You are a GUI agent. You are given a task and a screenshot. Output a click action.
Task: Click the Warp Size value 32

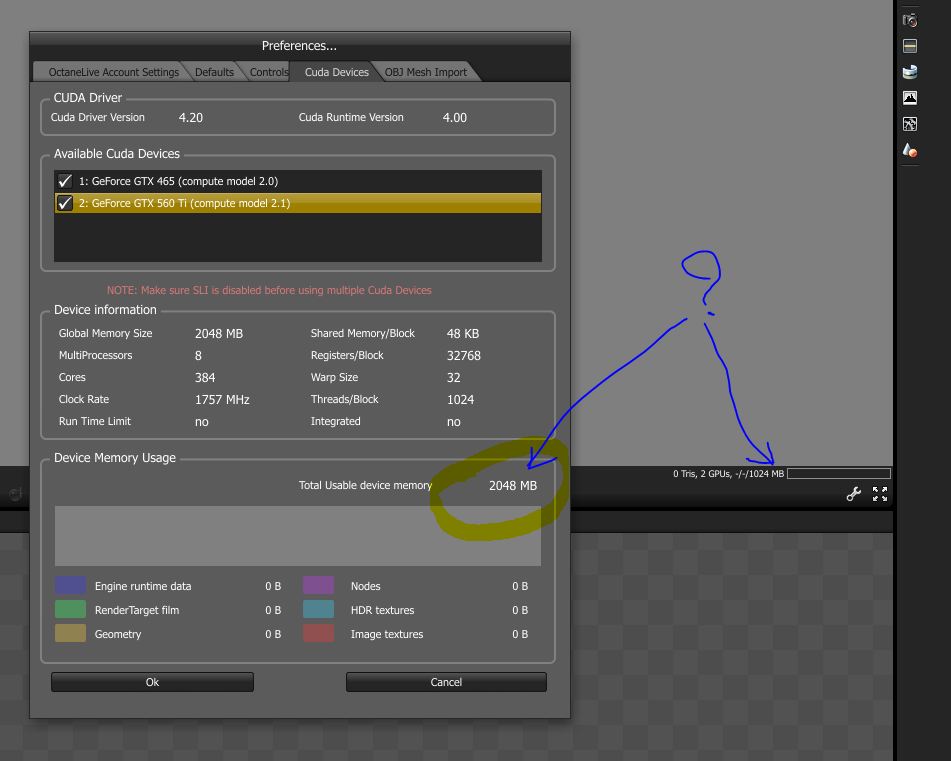click(x=454, y=377)
